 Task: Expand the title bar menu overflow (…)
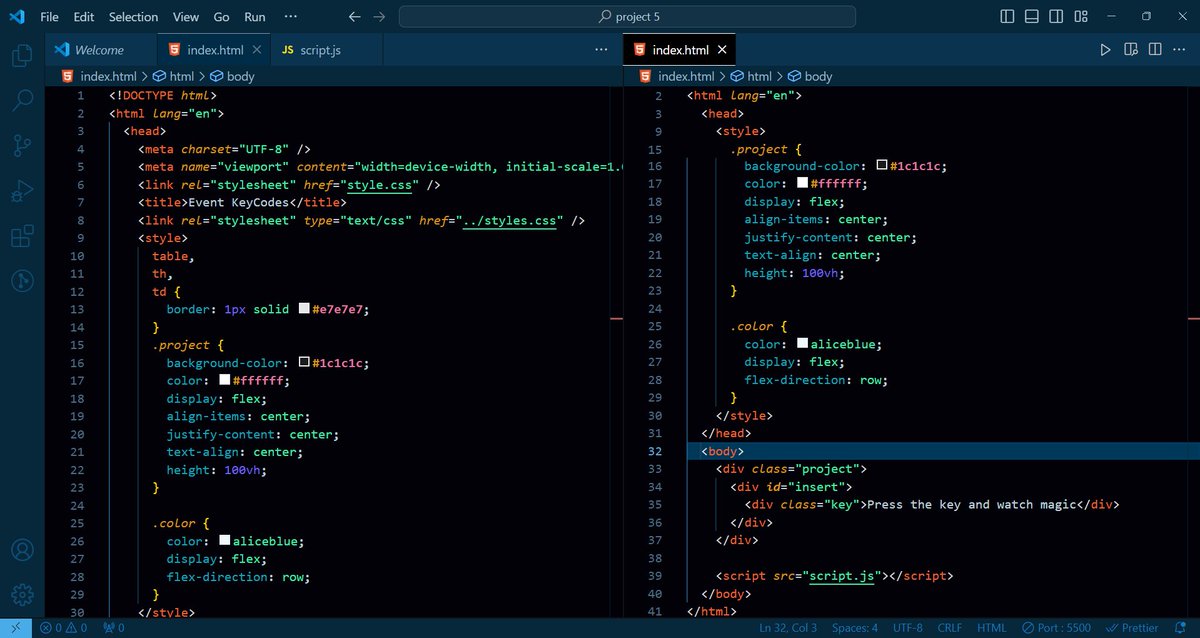pyautogui.click(x=291, y=17)
